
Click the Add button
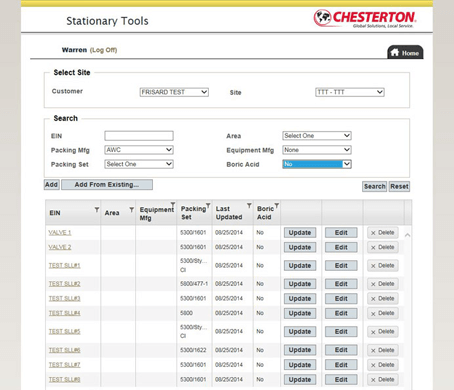pyautogui.click(x=52, y=185)
